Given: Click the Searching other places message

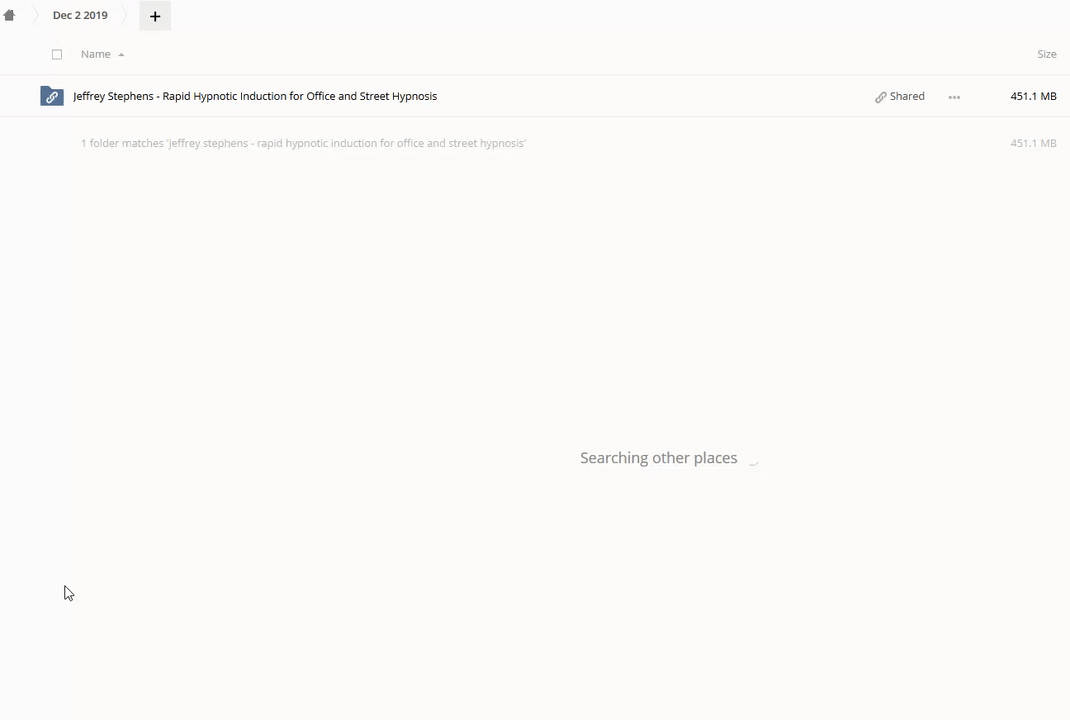Looking at the screenshot, I should click(659, 458).
